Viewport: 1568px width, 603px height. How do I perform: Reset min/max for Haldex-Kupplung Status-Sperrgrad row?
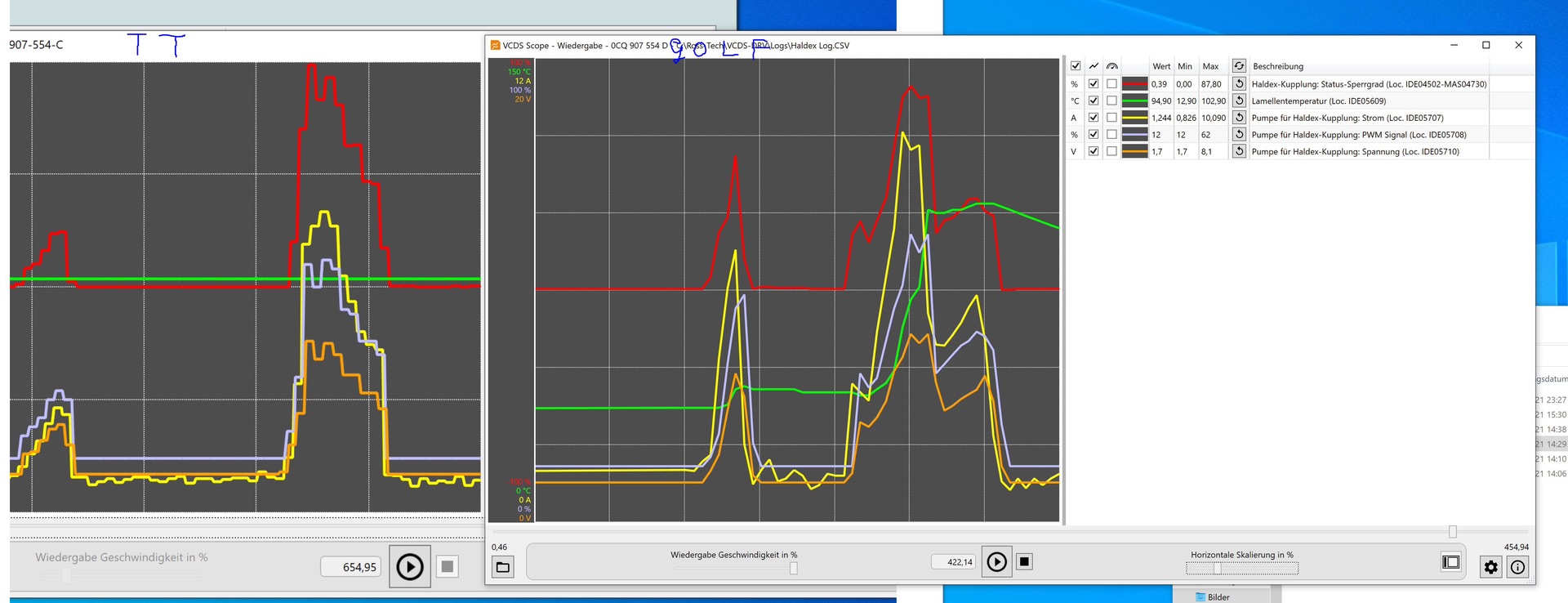point(1239,83)
